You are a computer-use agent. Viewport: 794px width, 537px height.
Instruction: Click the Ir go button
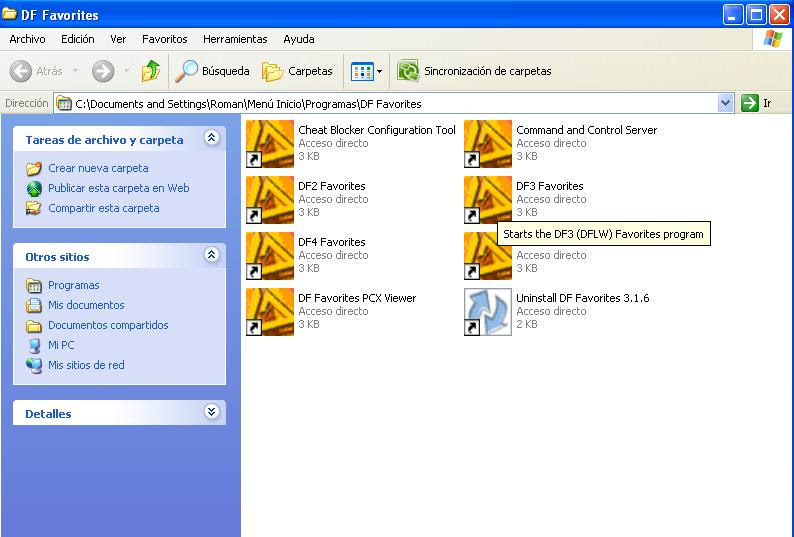757,103
